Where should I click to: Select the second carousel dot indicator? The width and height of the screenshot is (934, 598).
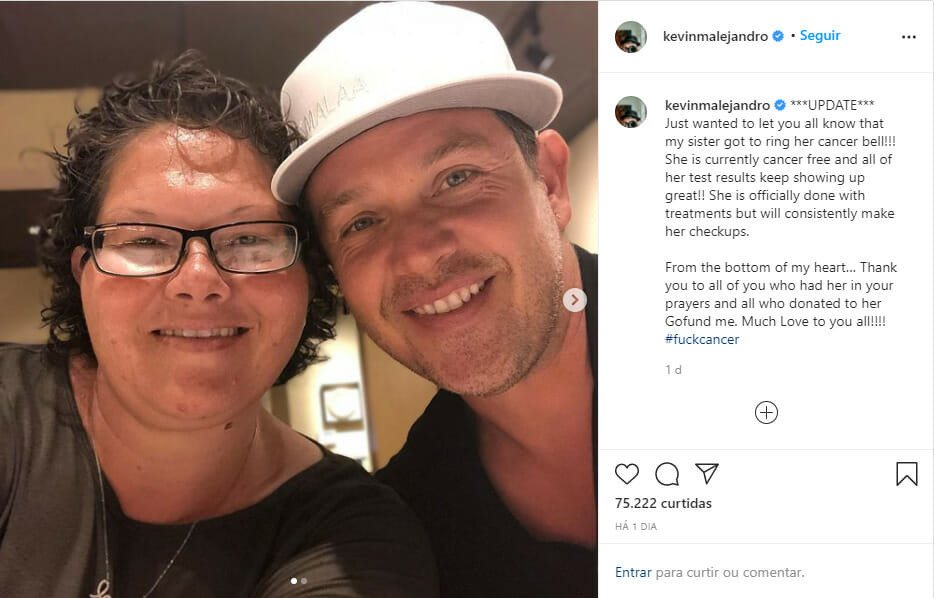[x=304, y=581]
